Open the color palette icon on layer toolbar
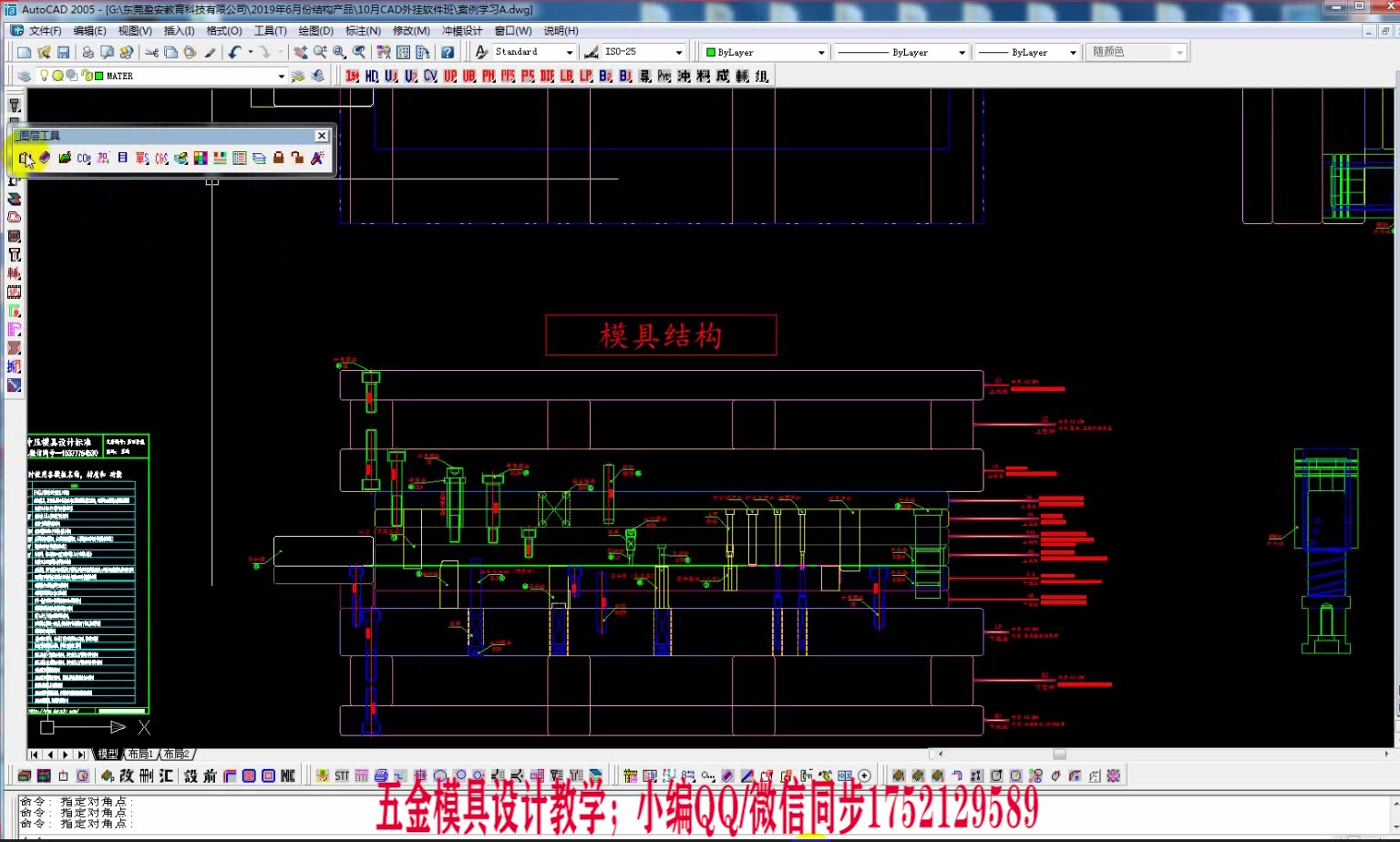The image size is (1400, 842). 200,158
